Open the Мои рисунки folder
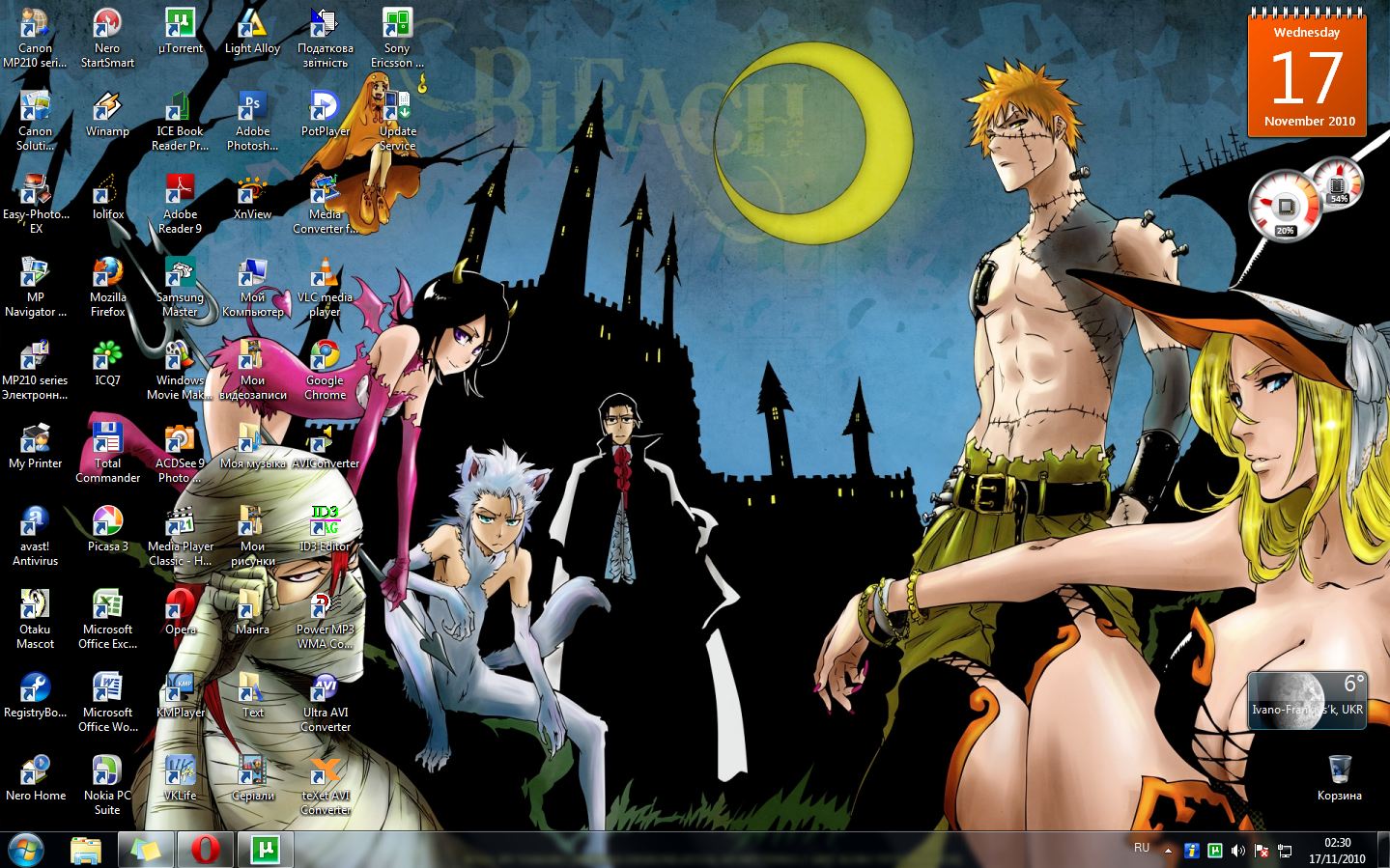 (x=252, y=537)
